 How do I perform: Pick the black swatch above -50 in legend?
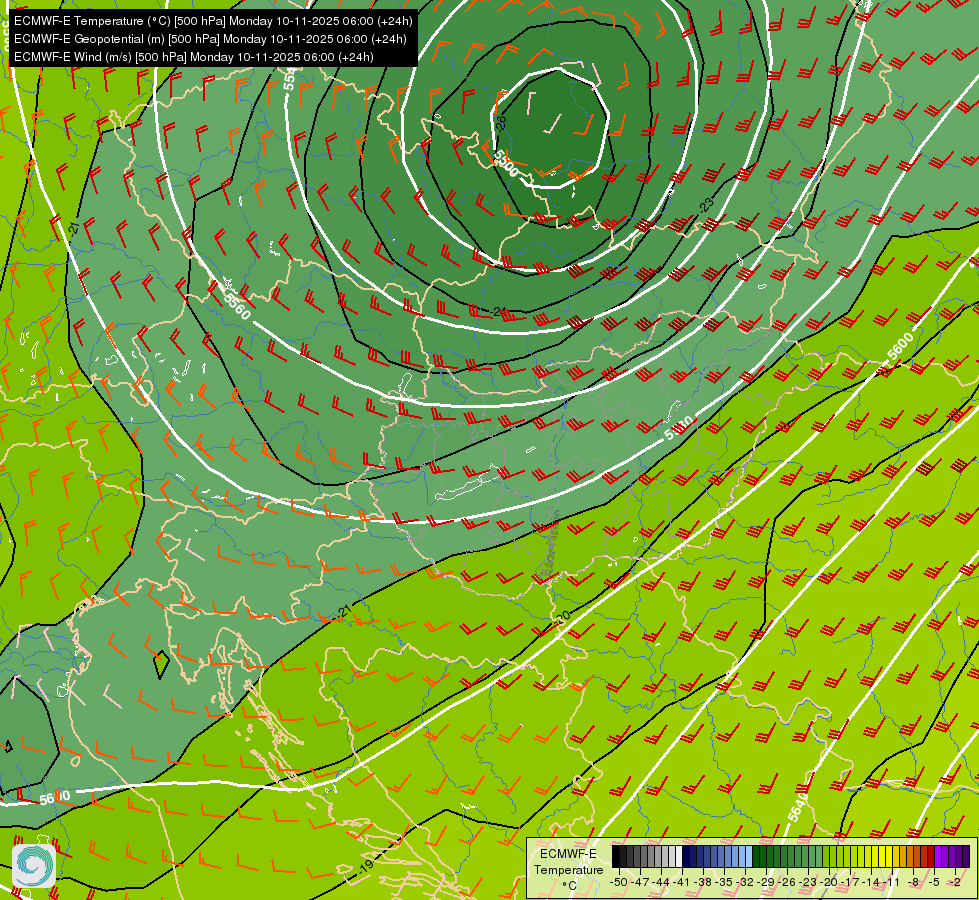coord(616,856)
